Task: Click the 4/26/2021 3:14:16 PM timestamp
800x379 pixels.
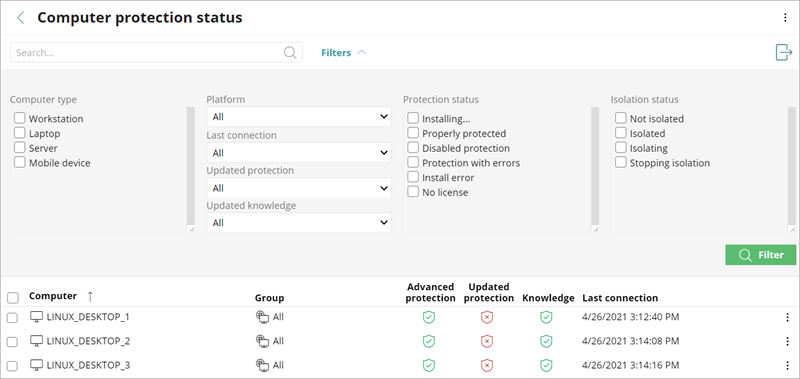Action: click(x=631, y=365)
